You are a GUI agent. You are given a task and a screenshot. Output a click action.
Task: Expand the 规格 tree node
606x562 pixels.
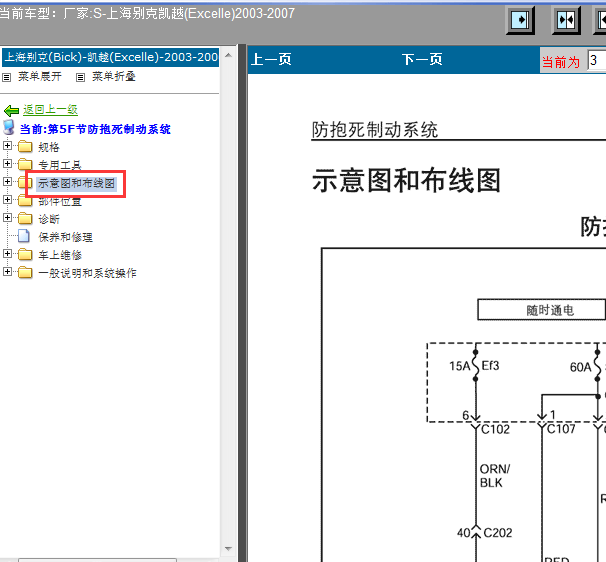click(7, 145)
